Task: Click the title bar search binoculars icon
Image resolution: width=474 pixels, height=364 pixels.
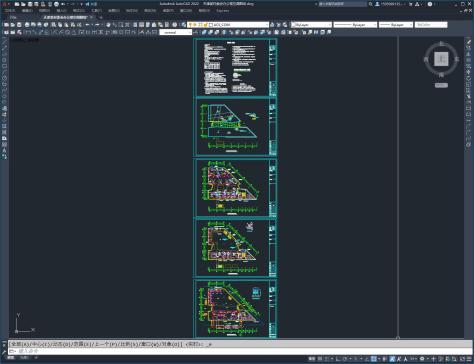Action: 370,4
